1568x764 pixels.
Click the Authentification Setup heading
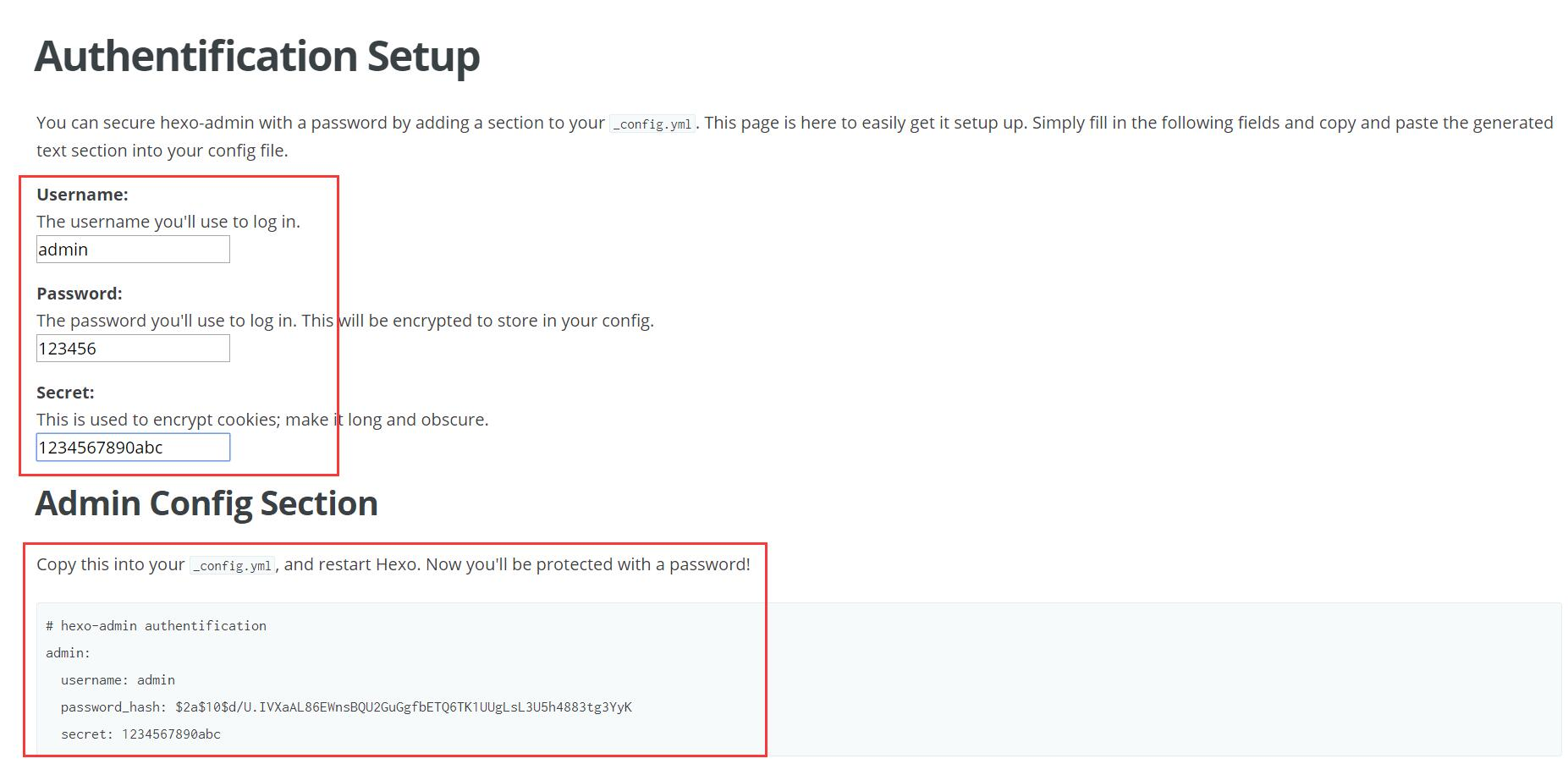pyautogui.click(x=257, y=57)
